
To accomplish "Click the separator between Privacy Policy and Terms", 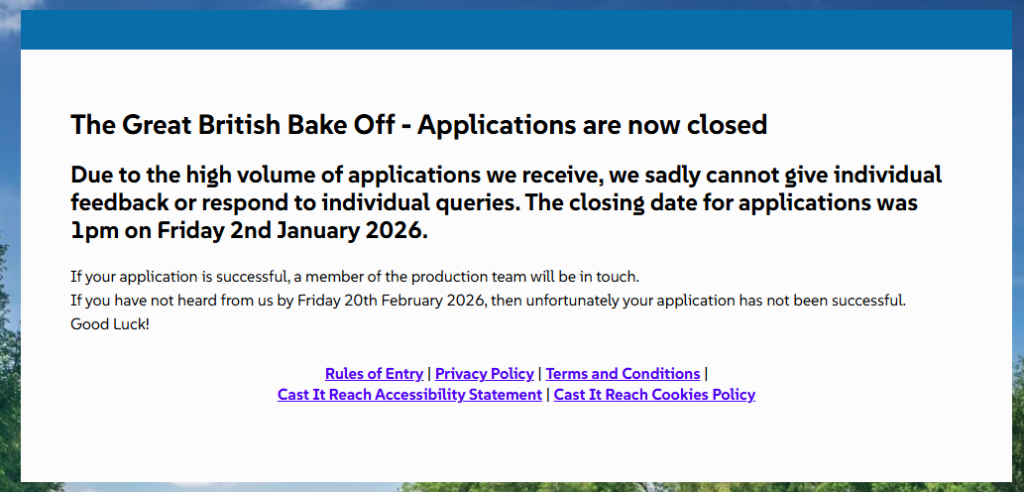I will tap(540, 374).
